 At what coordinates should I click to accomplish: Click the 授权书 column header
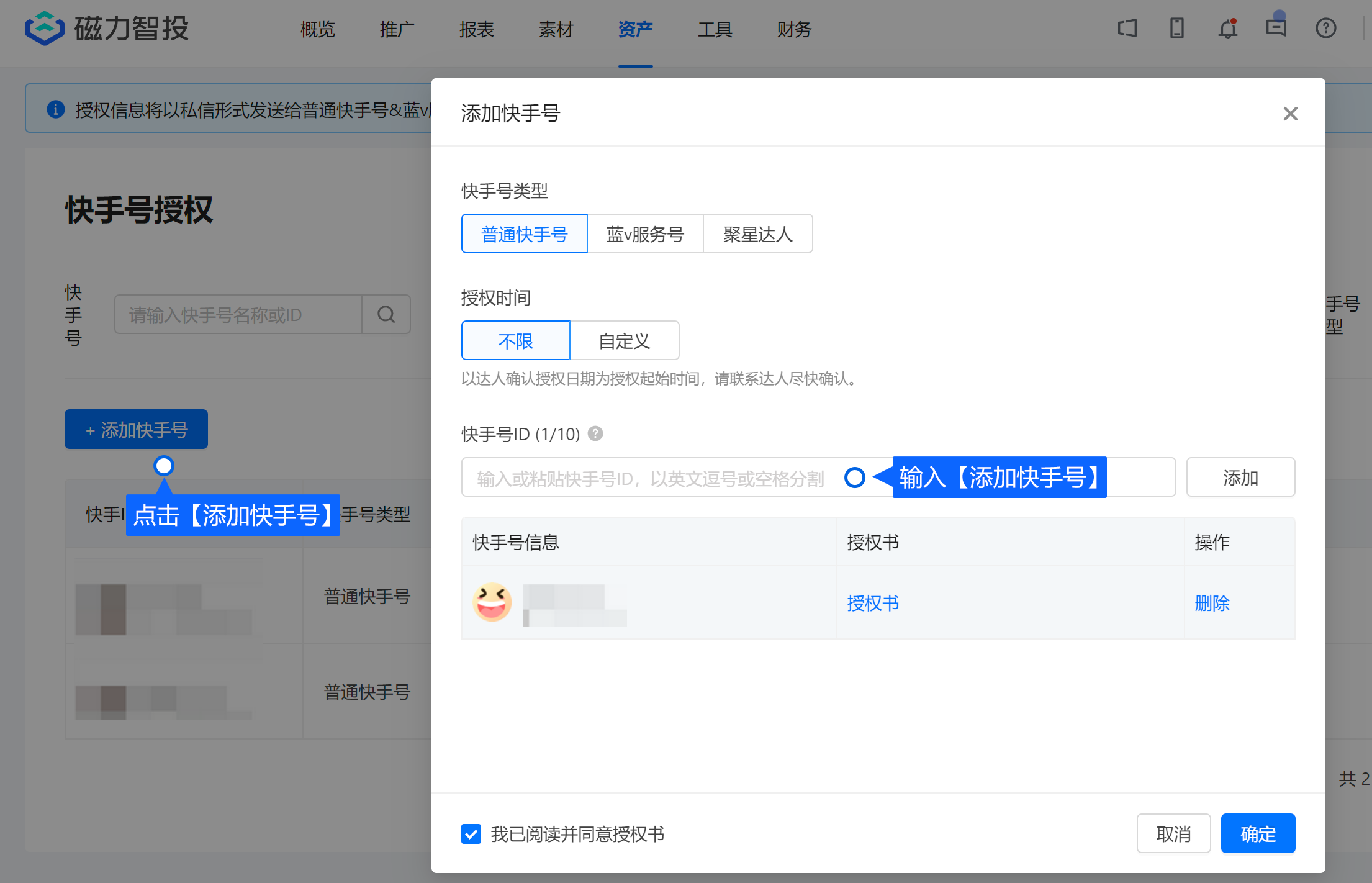pos(873,542)
